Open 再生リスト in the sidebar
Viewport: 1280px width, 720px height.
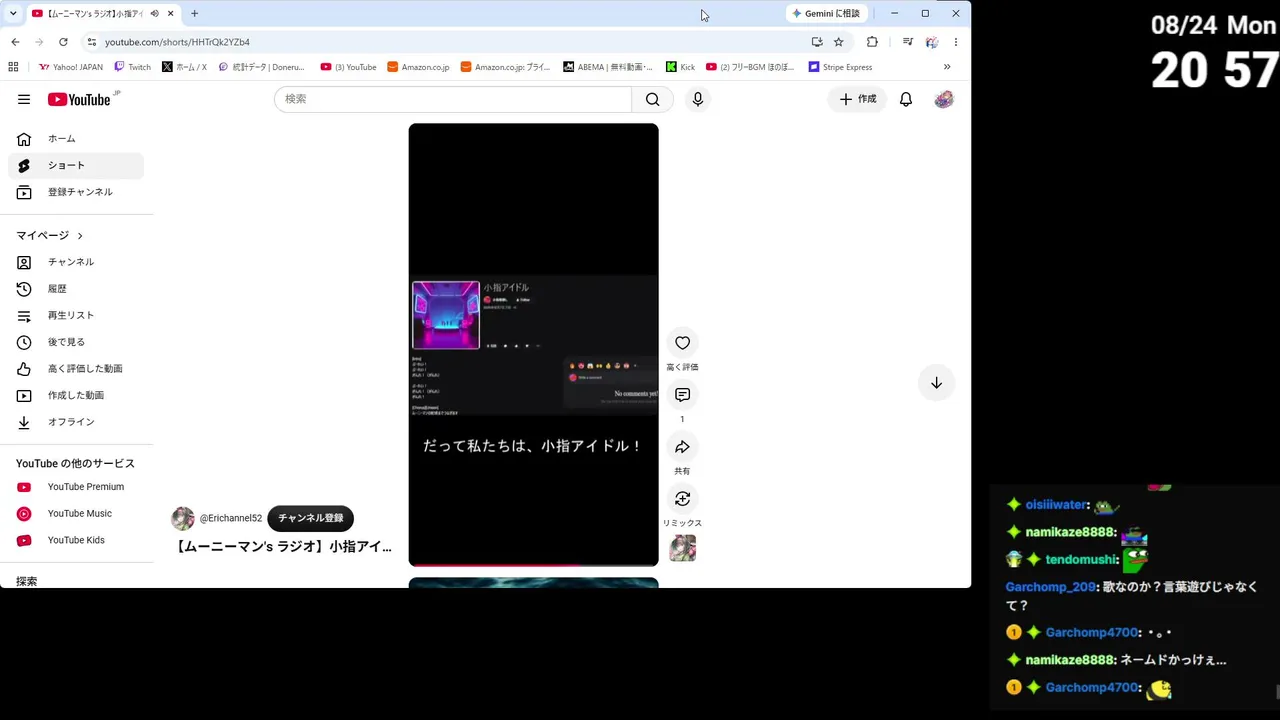tap(76, 316)
